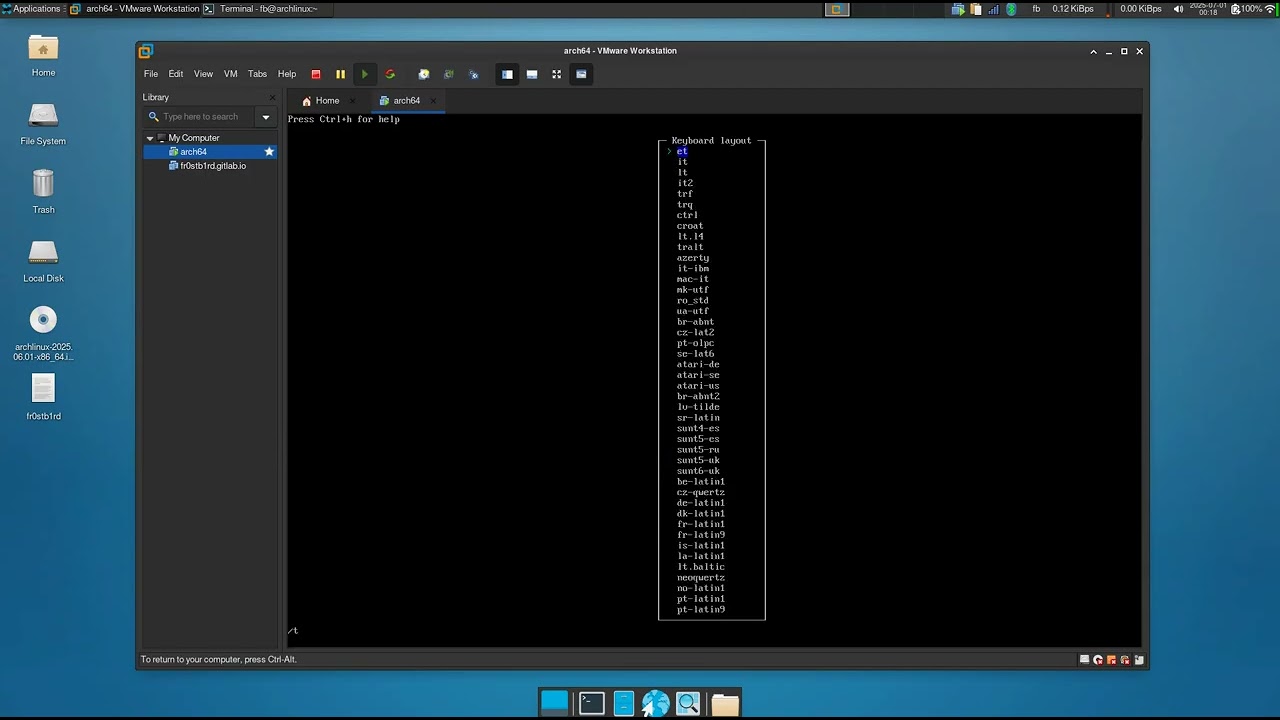The width and height of the screenshot is (1280, 720).
Task: Click the orange network adapter status icon
Action: [x=1111, y=660]
